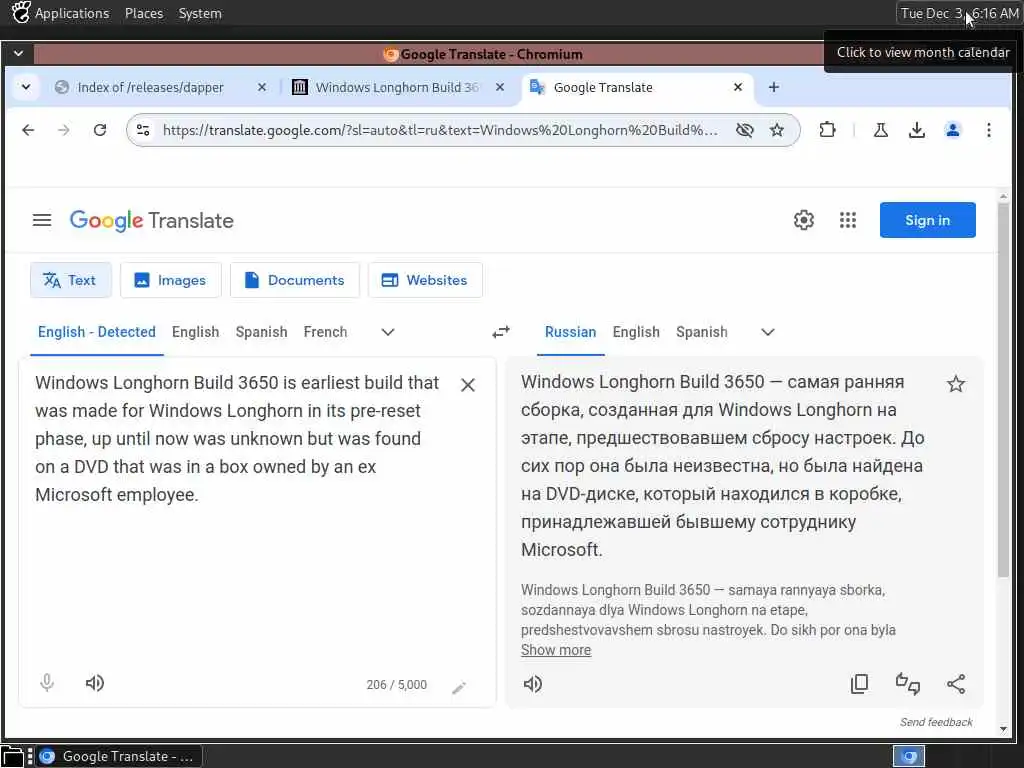
Task: Share the translation
Action: pyautogui.click(x=955, y=684)
